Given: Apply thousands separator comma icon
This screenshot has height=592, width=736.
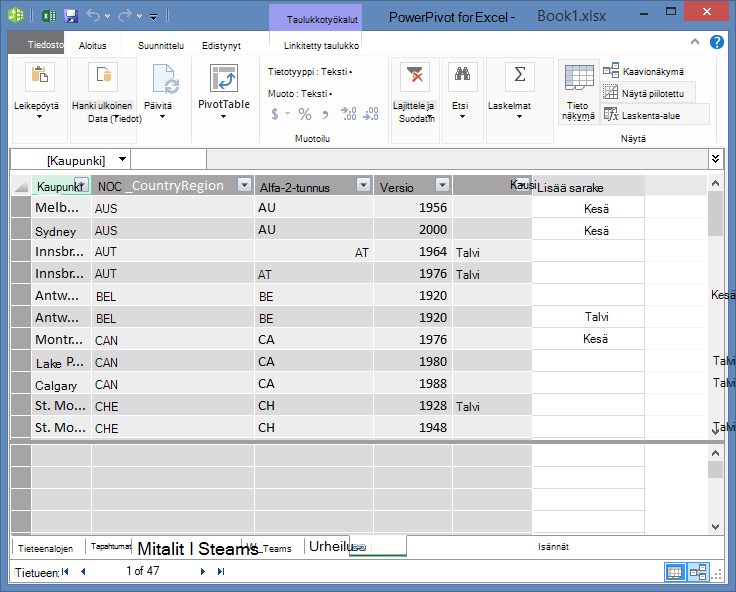Looking at the screenshot, I should point(325,114).
